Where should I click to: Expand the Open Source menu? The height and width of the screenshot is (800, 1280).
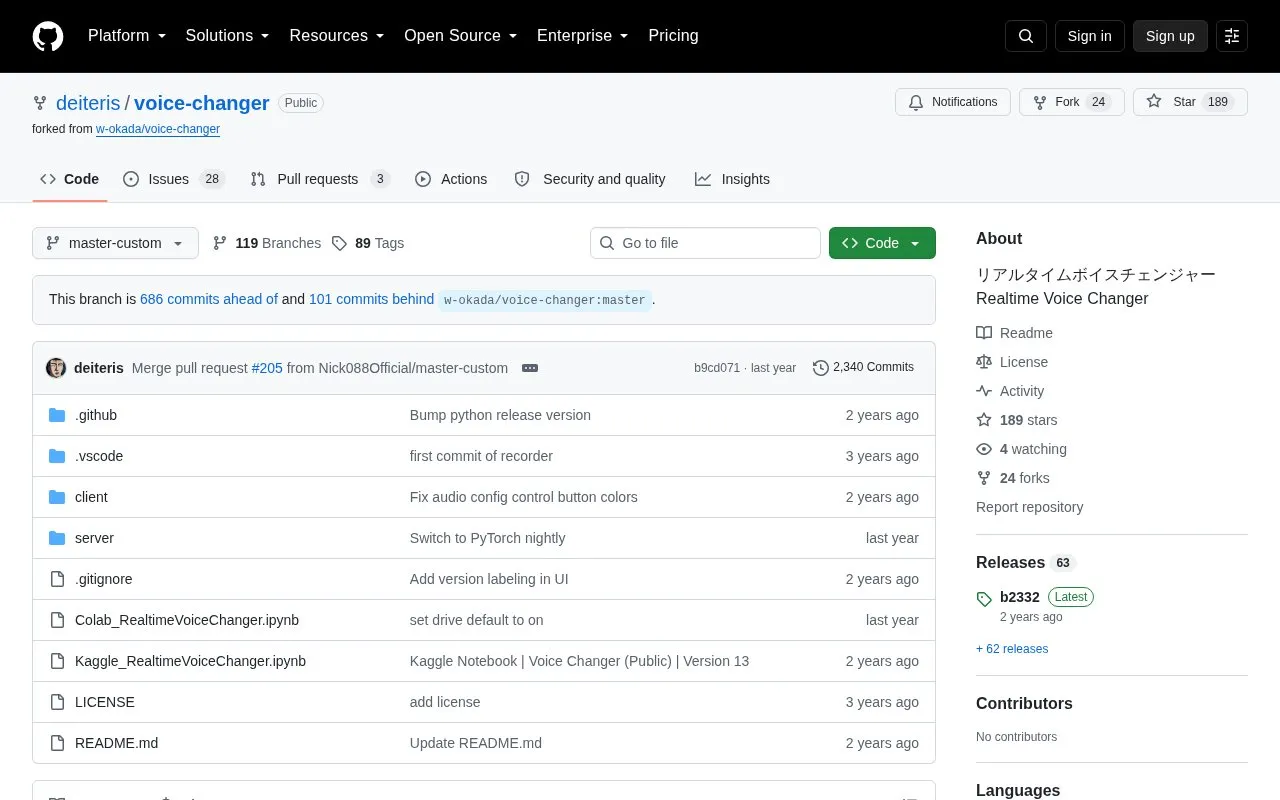pyautogui.click(x=461, y=36)
